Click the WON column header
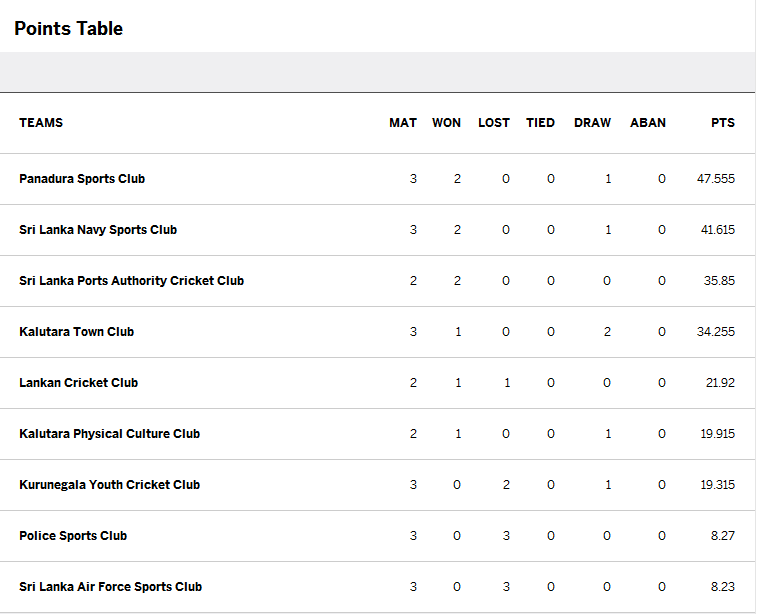This screenshot has height=614, width=757. click(446, 123)
